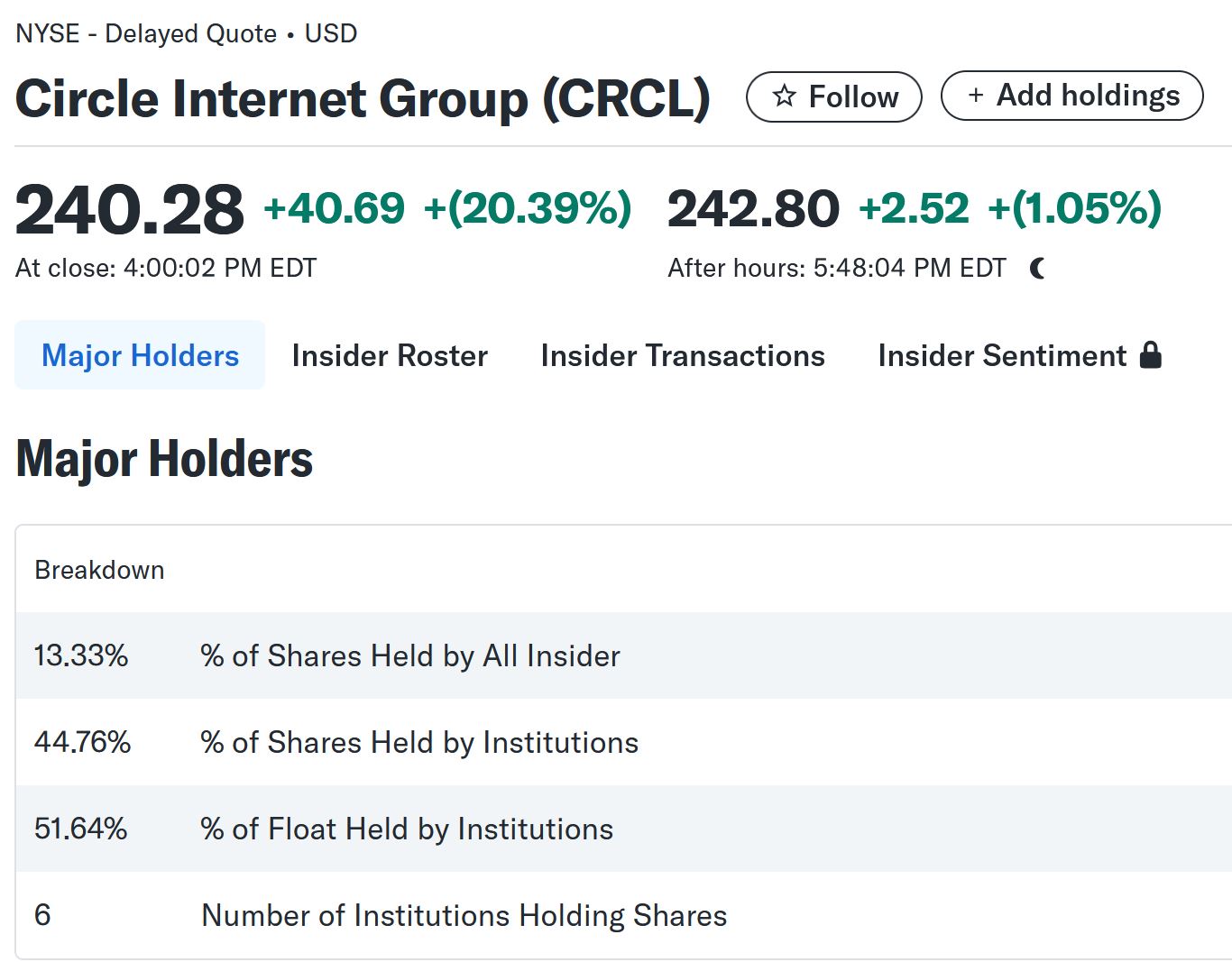Select the % of Shares Held by Institutions row
Screen dimensions: 1232x962
(624, 742)
